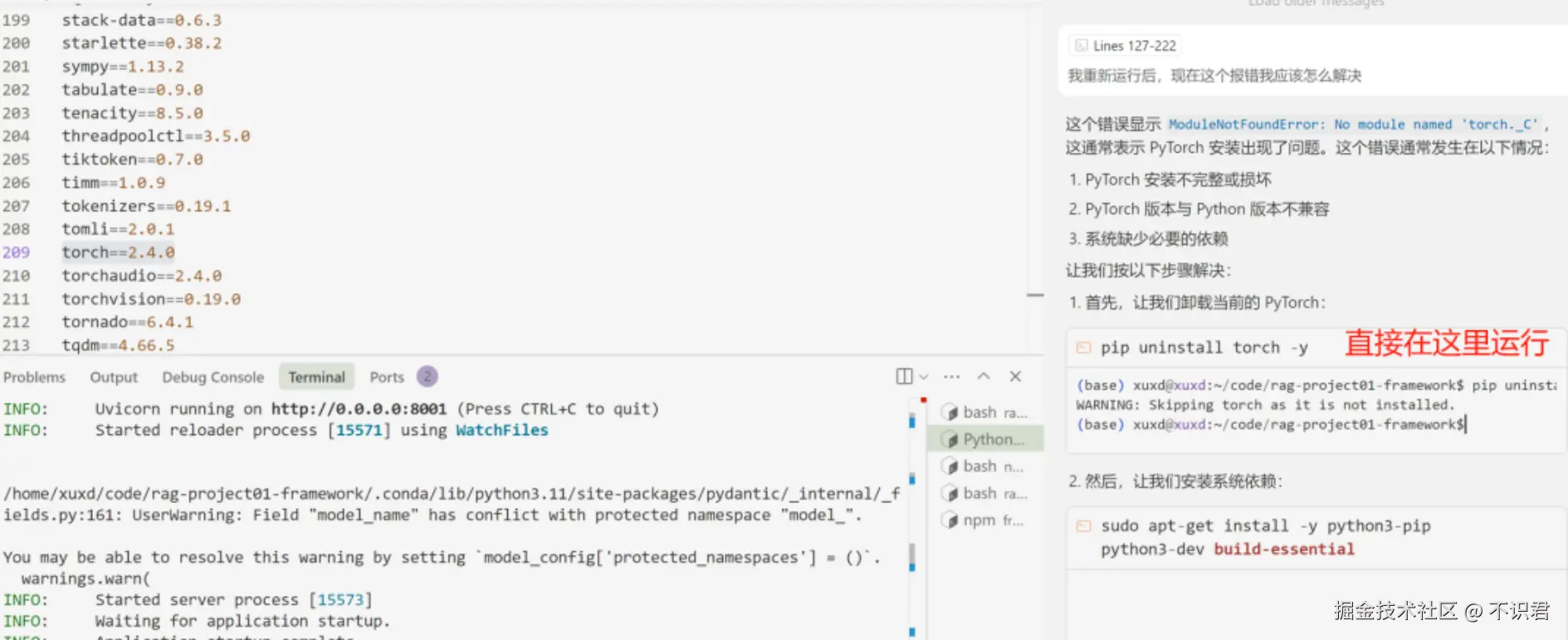This screenshot has height=640, width=1568.
Task: Click the ModuleNotFoundError inline code text
Action: click(1355, 125)
